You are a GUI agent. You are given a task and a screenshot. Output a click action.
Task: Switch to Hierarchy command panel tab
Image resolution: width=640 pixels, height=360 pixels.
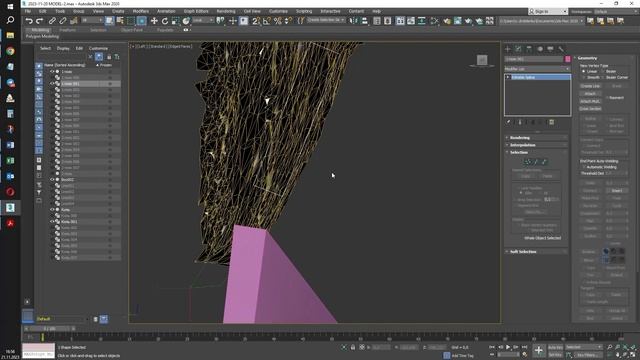529,49
